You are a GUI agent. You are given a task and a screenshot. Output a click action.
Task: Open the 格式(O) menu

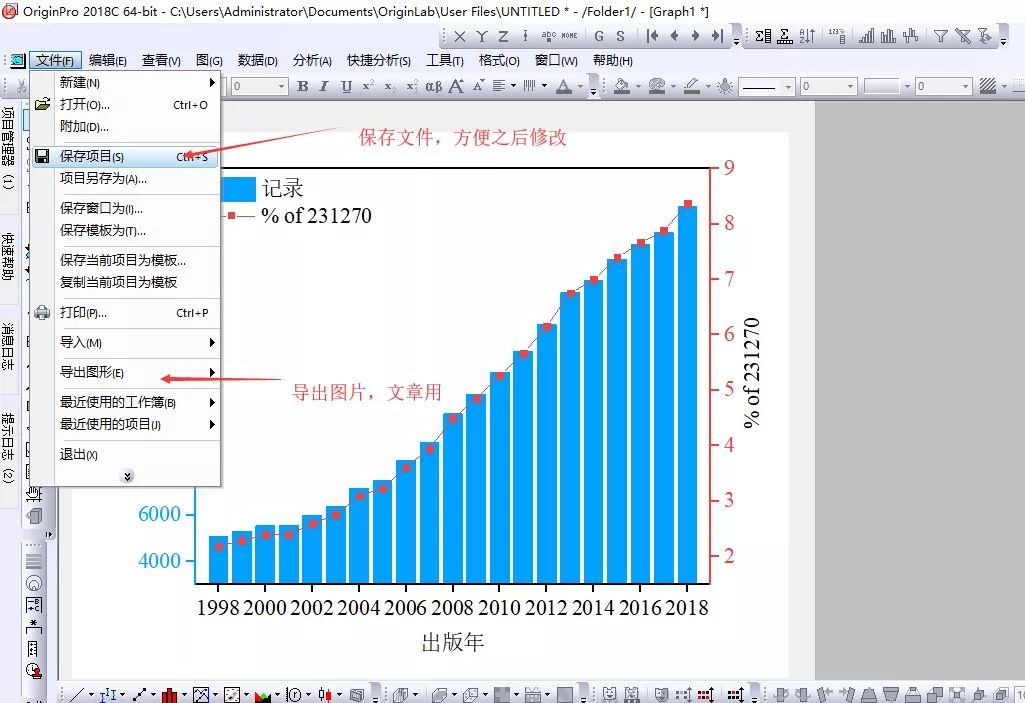[x=499, y=61]
